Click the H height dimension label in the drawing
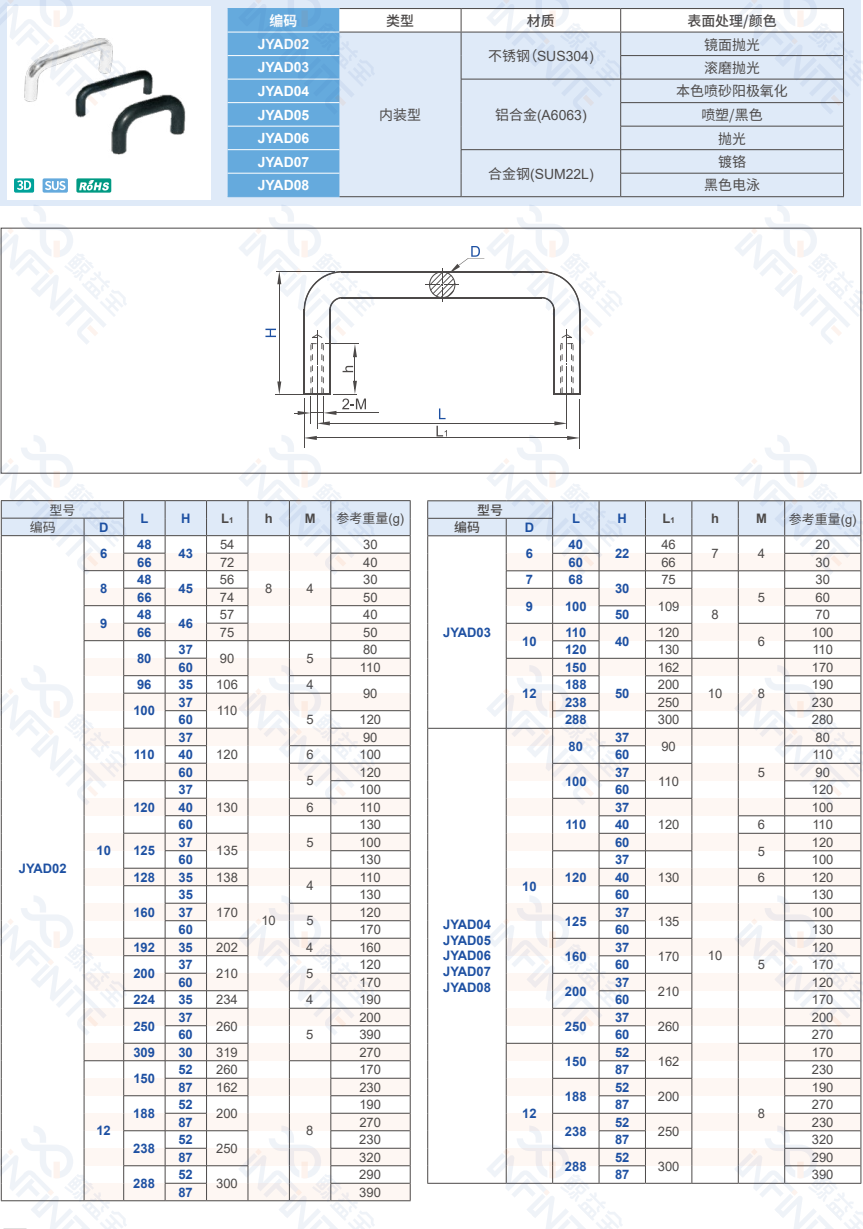Image resolution: width=863 pixels, height=1229 pixels. point(271,332)
